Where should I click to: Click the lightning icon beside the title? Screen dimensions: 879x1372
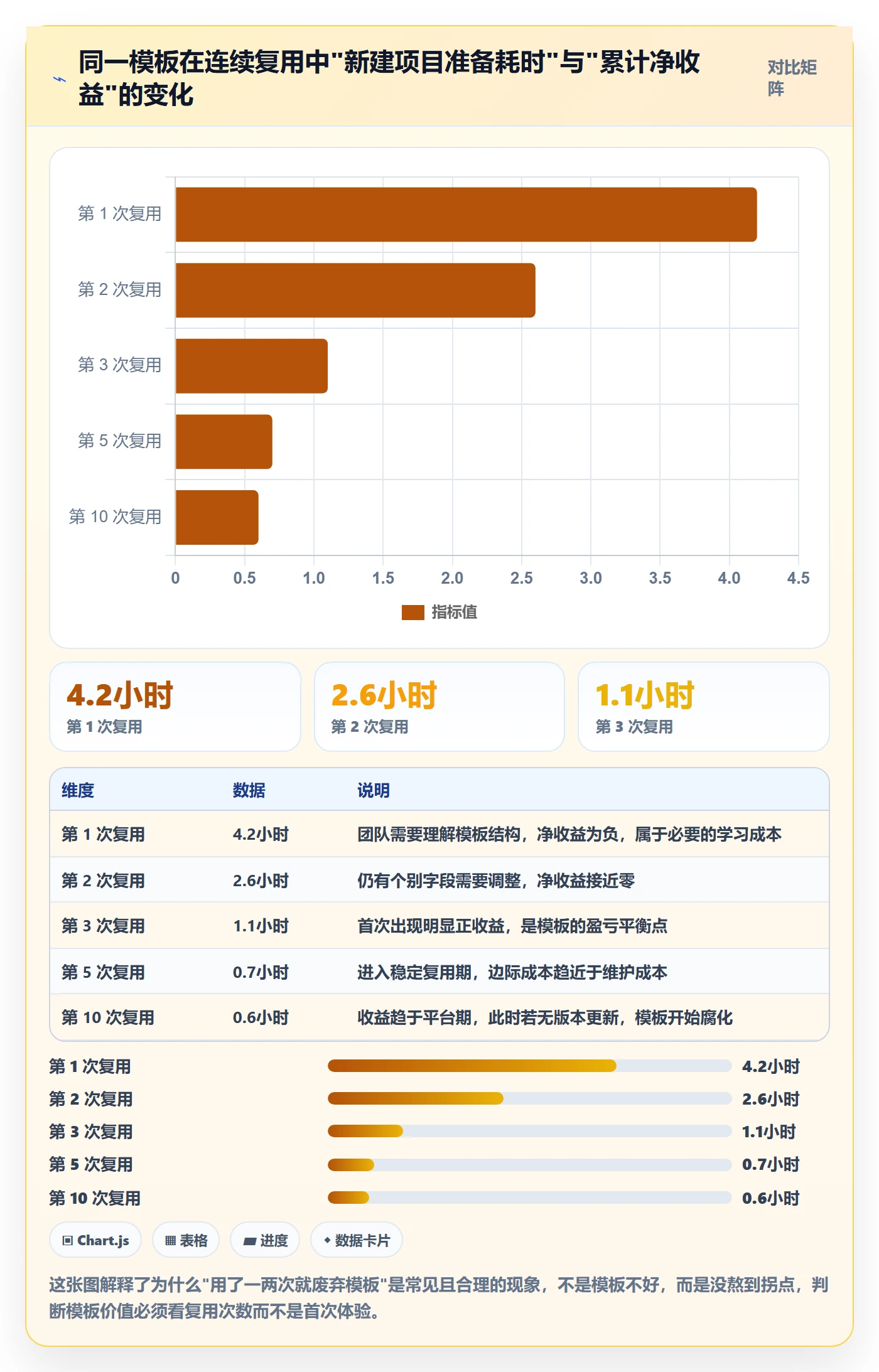pyautogui.click(x=60, y=79)
